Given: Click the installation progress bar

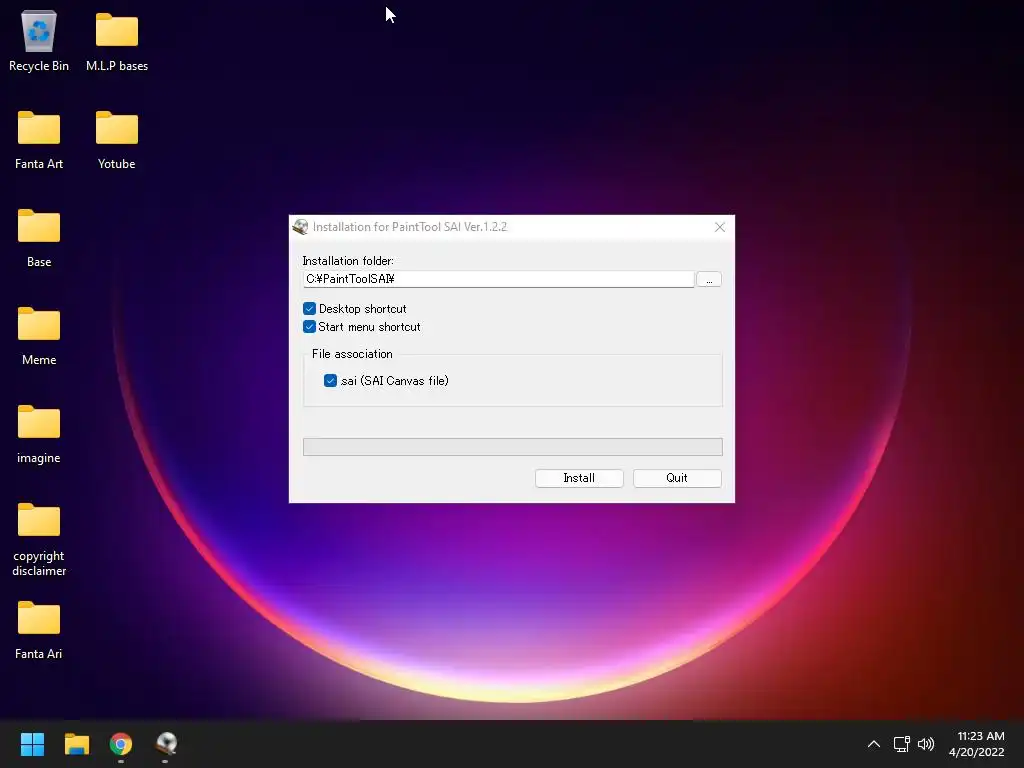Looking at the screenshot, I should [x=513, y=447].
